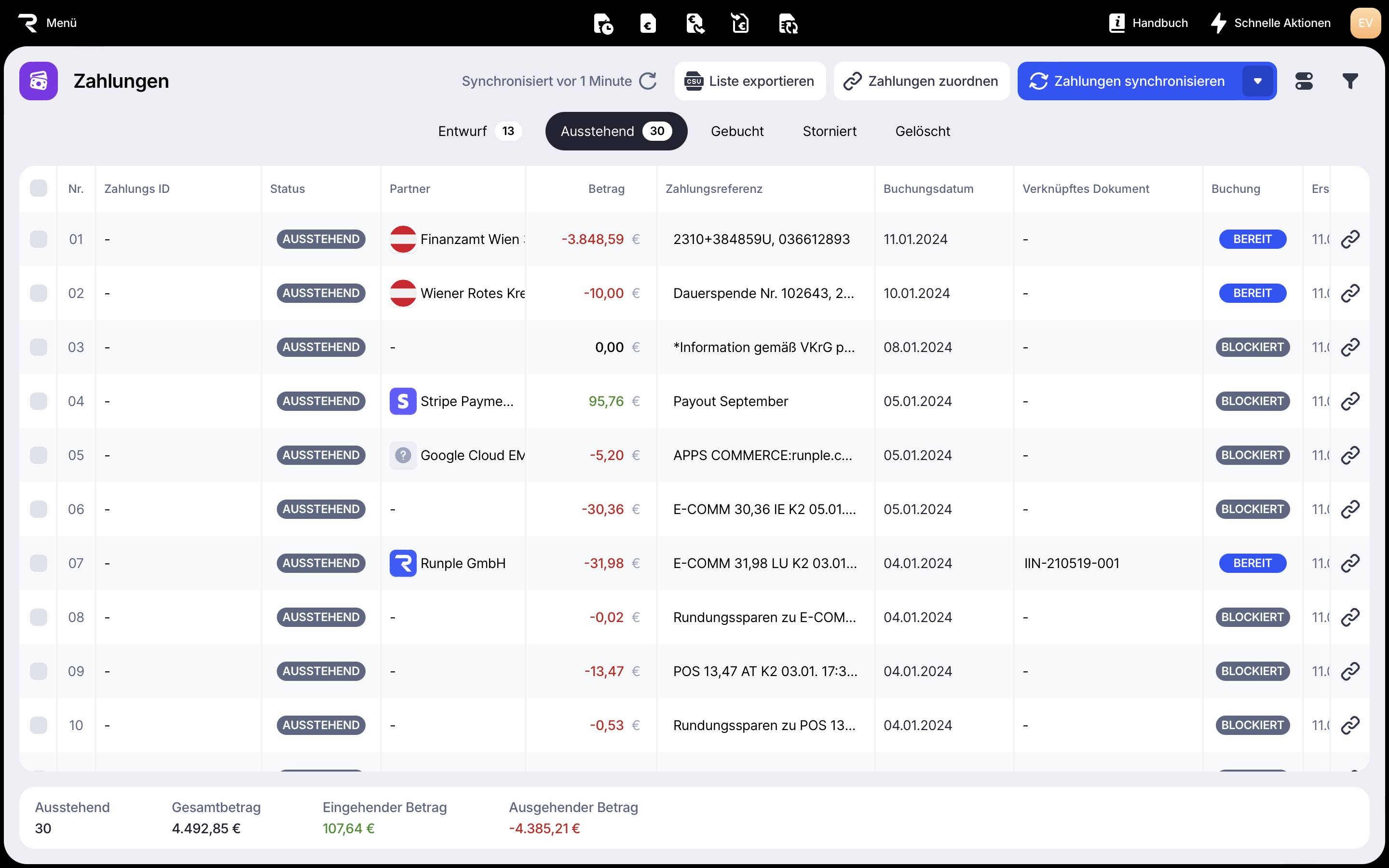Viewport: 1389px width, 868px height.
Task: Open the Menü in the top bar
Action: click(x=48, y=23)
